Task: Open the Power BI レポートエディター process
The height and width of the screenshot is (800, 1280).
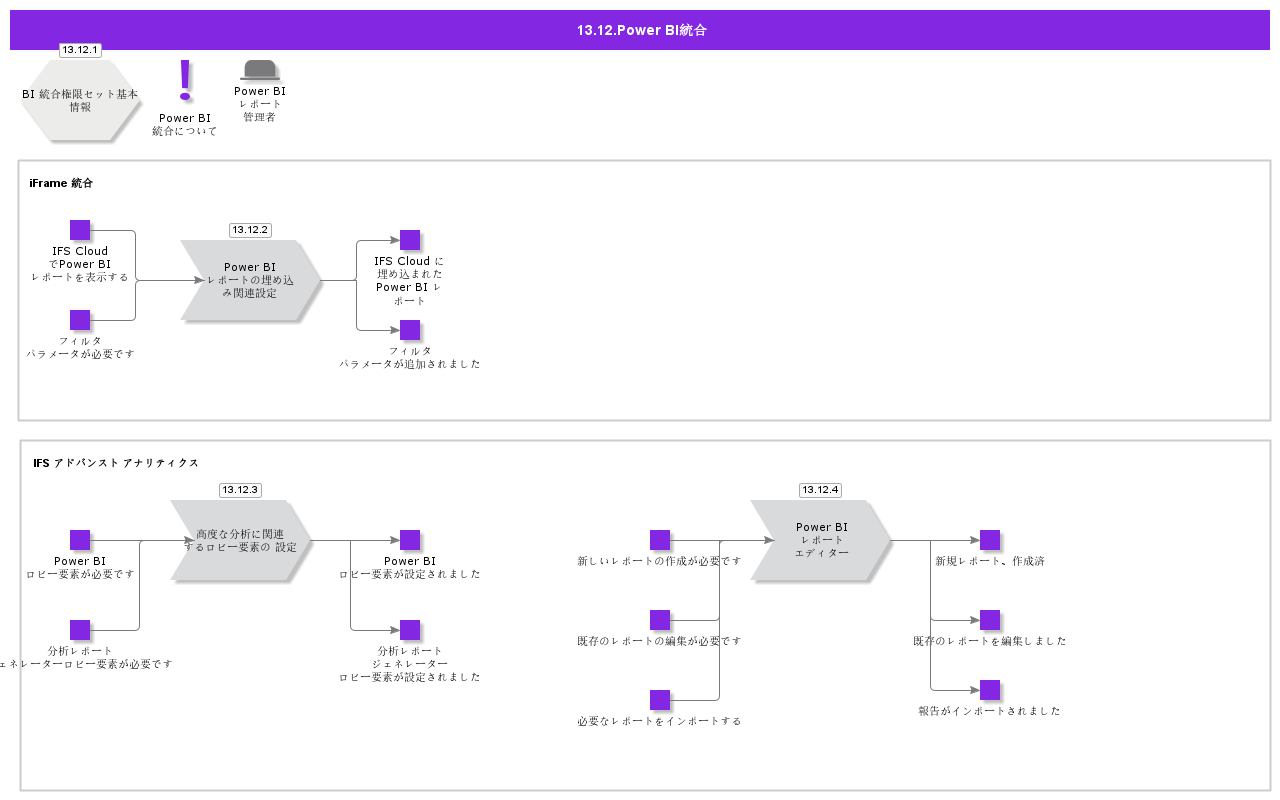Action: (x=820, y=540)
